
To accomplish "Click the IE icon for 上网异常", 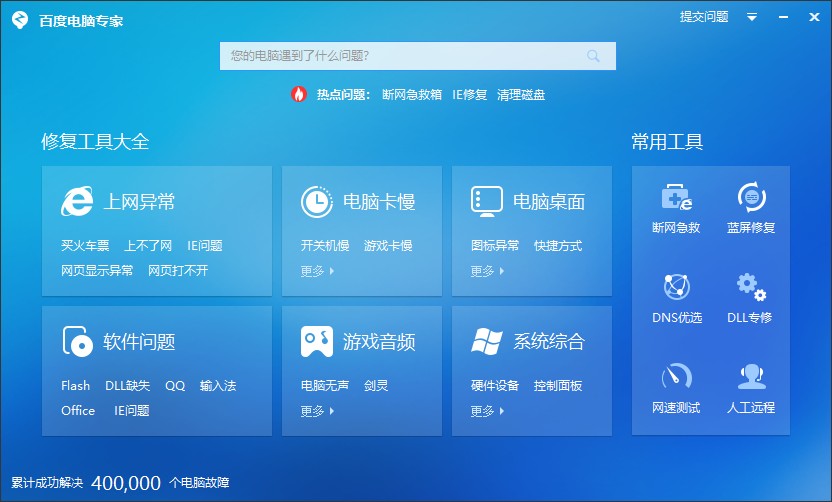I will point(77,201).
